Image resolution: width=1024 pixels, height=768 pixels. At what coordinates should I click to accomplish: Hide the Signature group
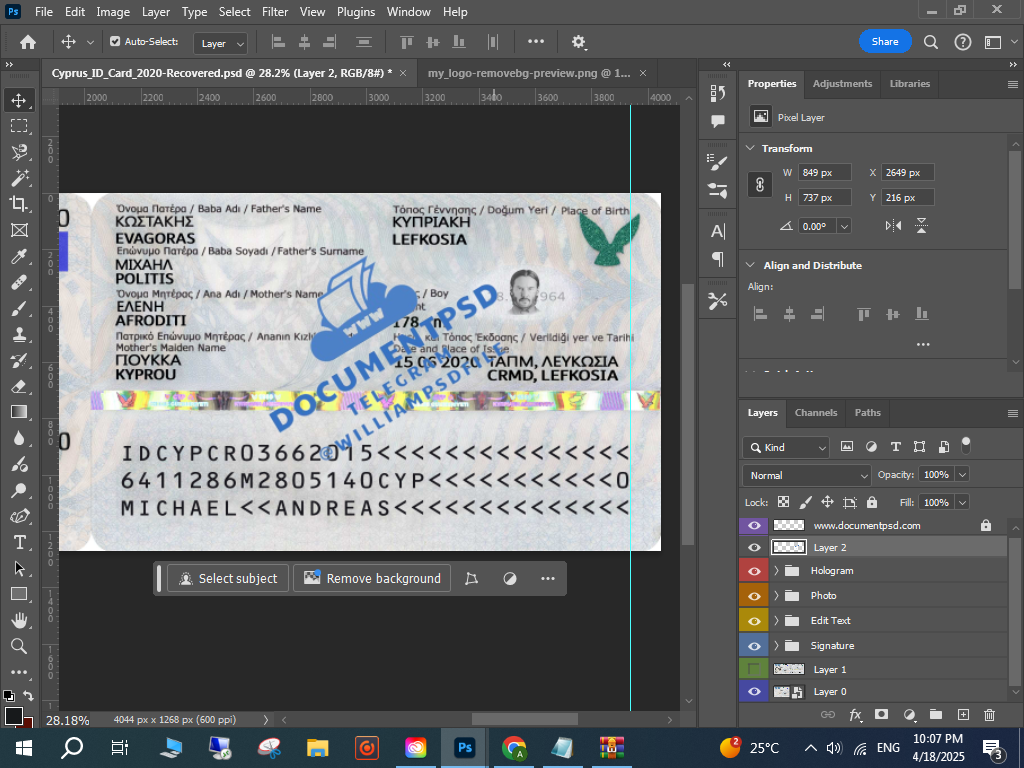click(x=754, y=645)
